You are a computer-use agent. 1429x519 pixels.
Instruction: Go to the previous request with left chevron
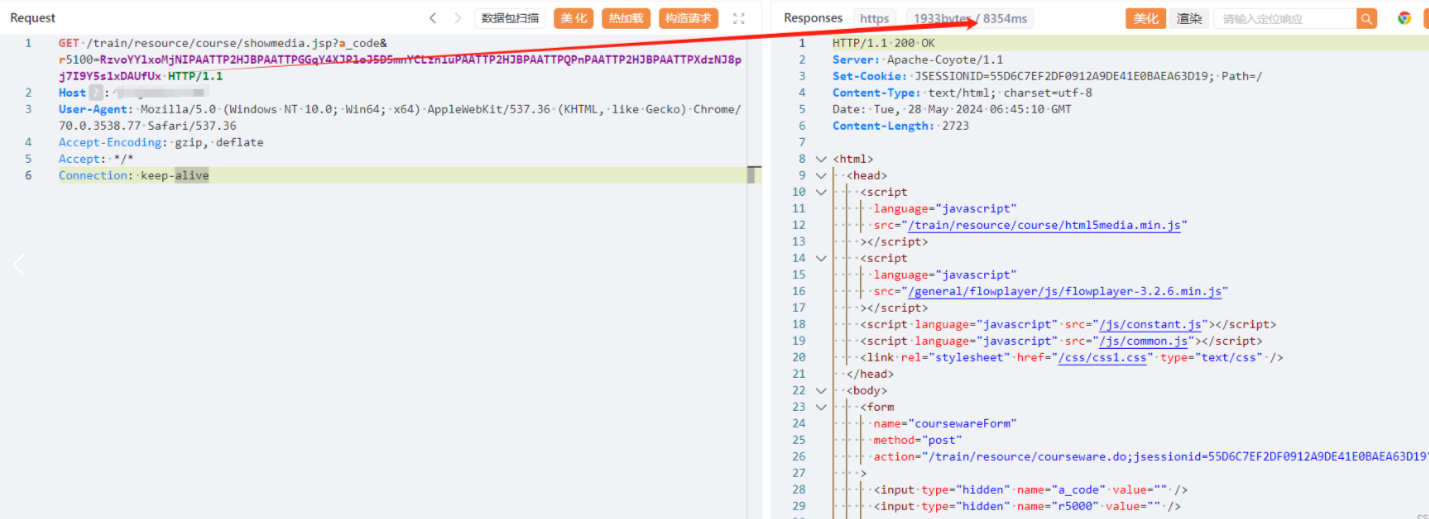click(x=433, y=18)
